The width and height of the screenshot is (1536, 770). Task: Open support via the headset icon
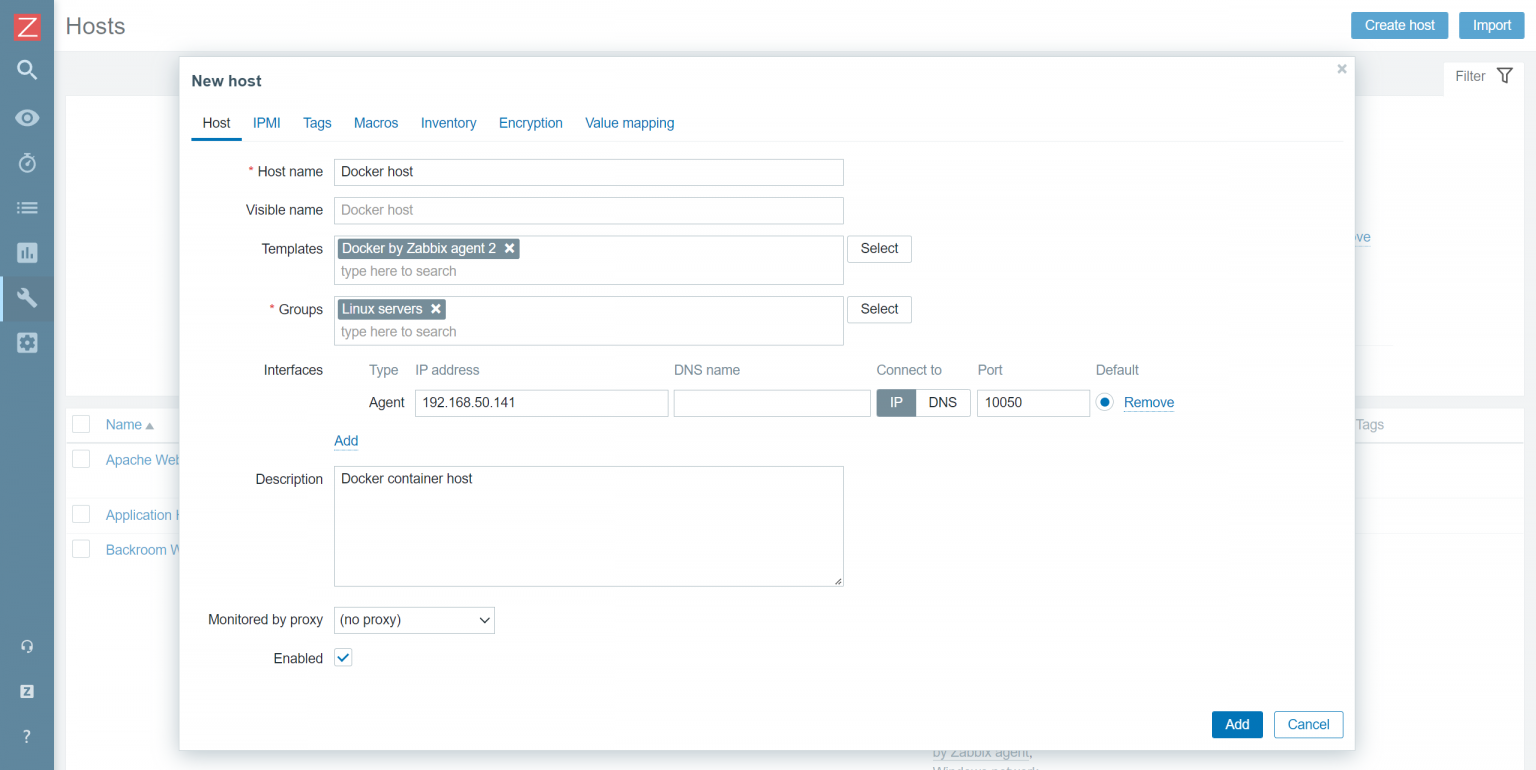27,646
